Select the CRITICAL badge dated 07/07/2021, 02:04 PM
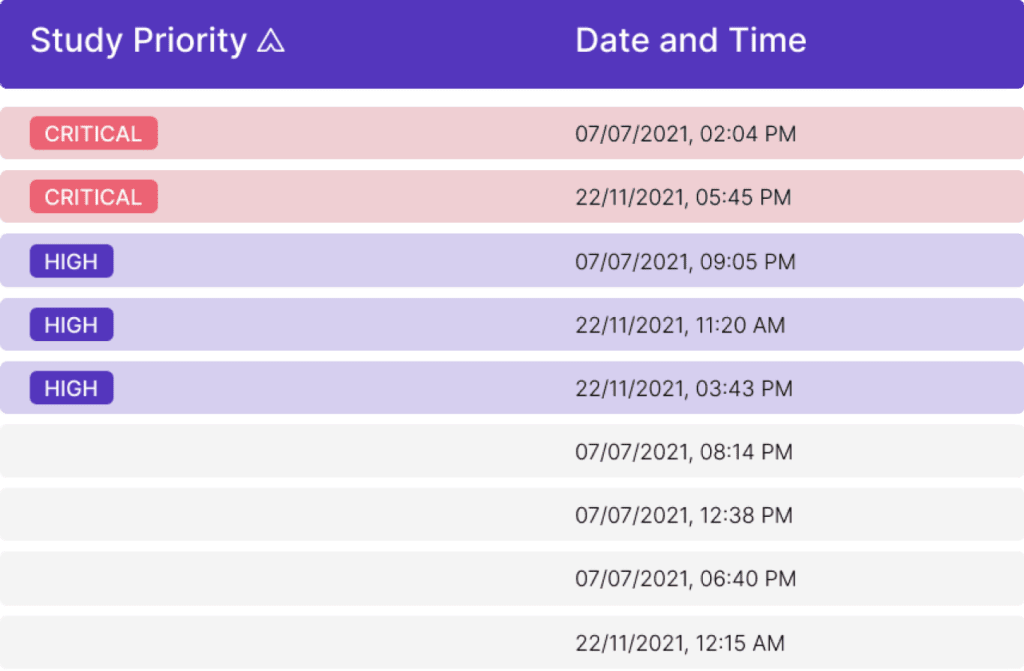This screenshot has width=1024, height=671. click(93, 133)
